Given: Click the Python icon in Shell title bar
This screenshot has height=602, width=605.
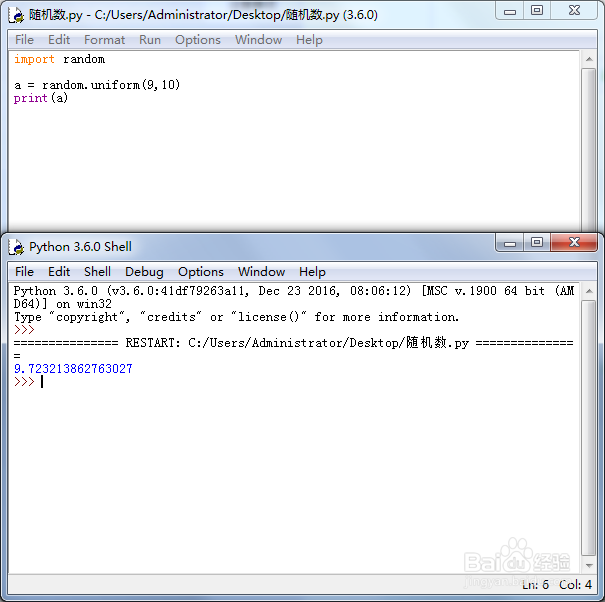Looking at the screenshot, I should pos(16,247).
